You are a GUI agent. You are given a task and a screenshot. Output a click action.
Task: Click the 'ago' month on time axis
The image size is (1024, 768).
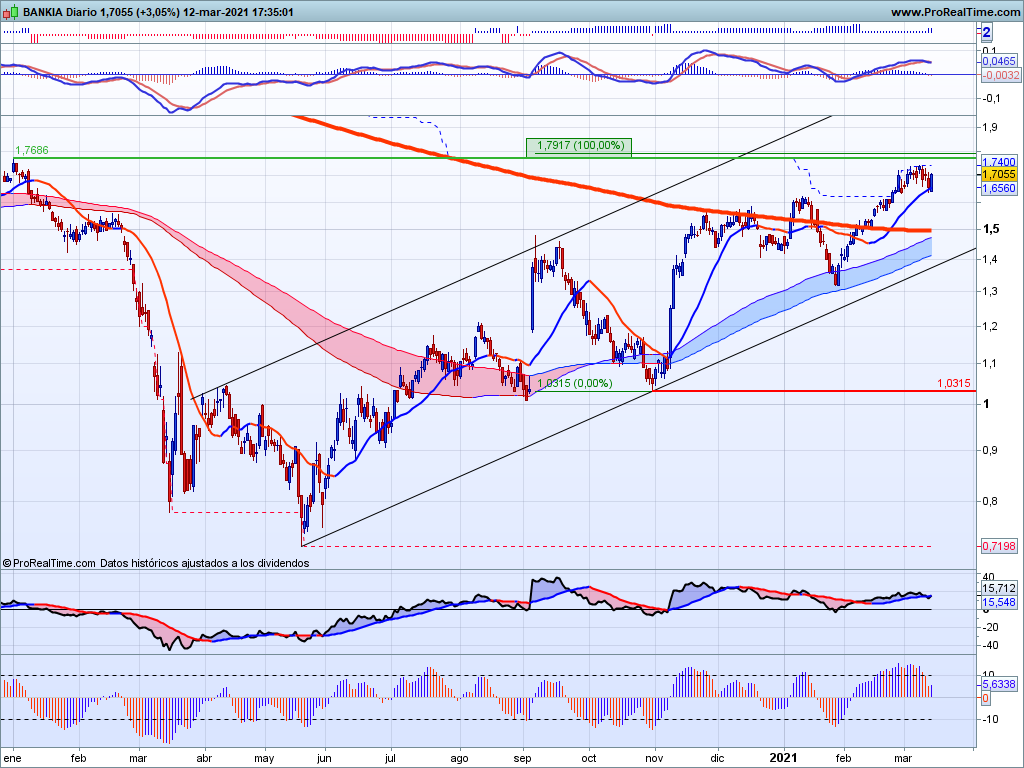459,758
